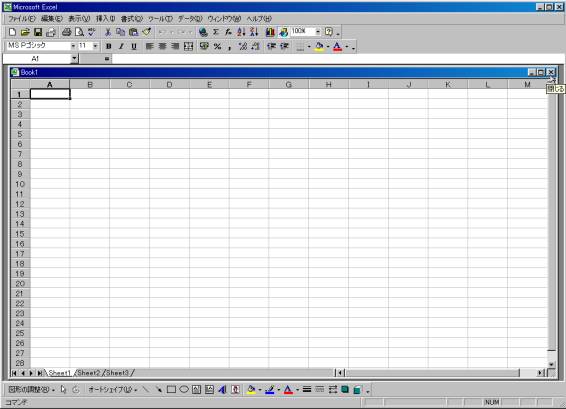The width and height of the screenshot is (566, 409).
Task: Select the Oval tool in Drawing toolbar
Action: (184, 390)
